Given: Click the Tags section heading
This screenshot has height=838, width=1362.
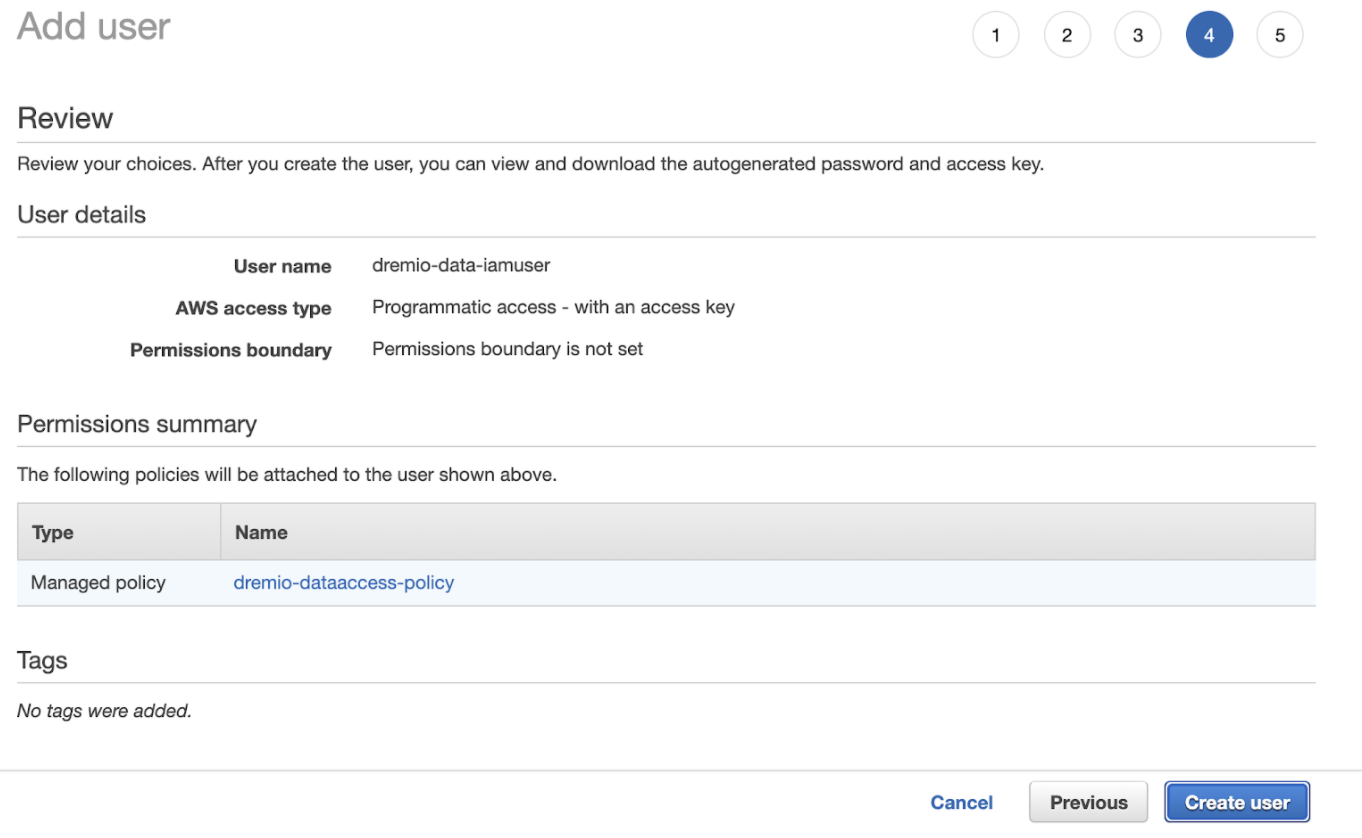Looking at the screenshot, I should point(42,660).
